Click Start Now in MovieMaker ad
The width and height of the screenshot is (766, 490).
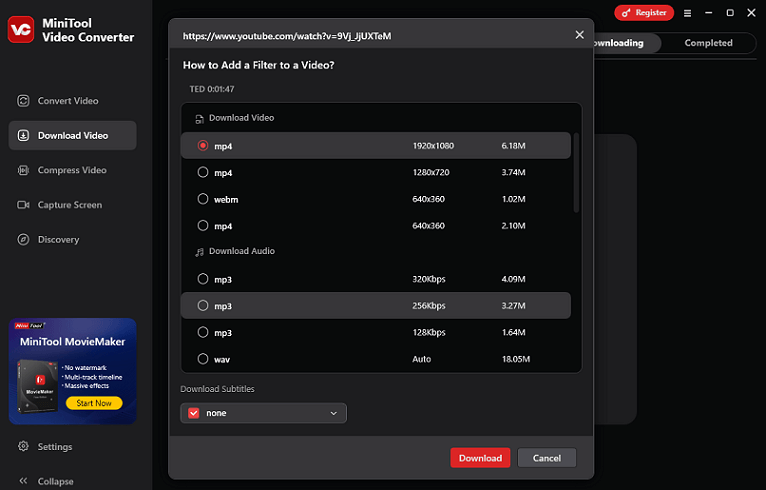(94, 403)
